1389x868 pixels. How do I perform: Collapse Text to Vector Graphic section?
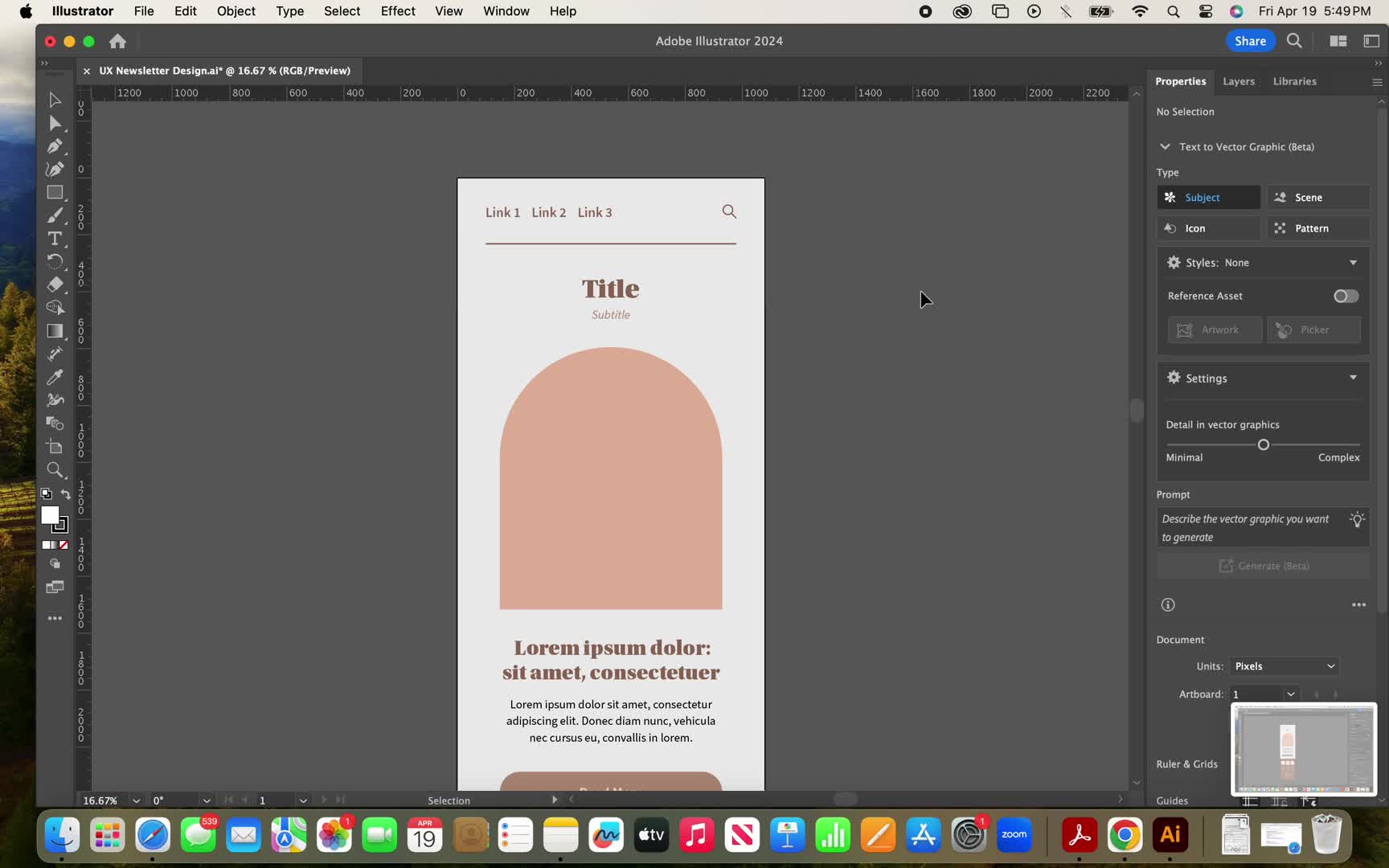1165,147
